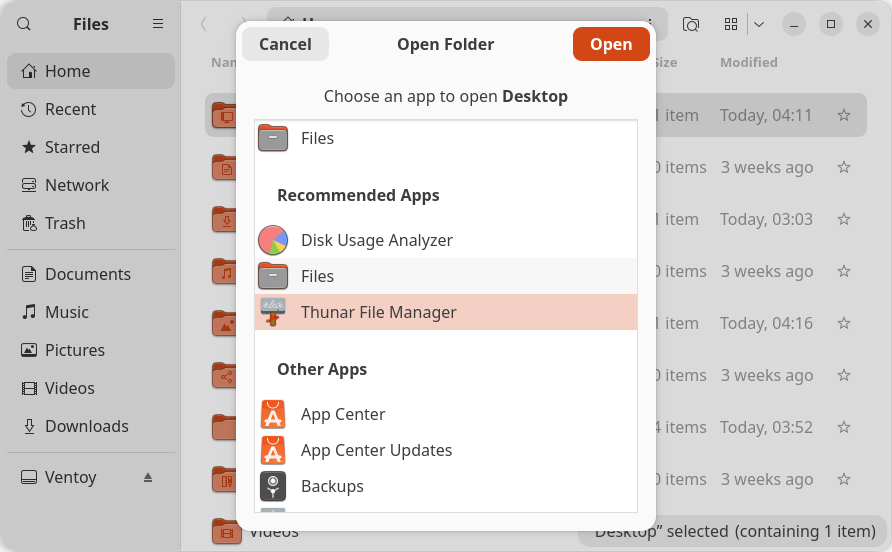The height and width of the screenshot is (552, 892).
Task: Star the folder modified Today, 04:11
Action: coord(843,115)
